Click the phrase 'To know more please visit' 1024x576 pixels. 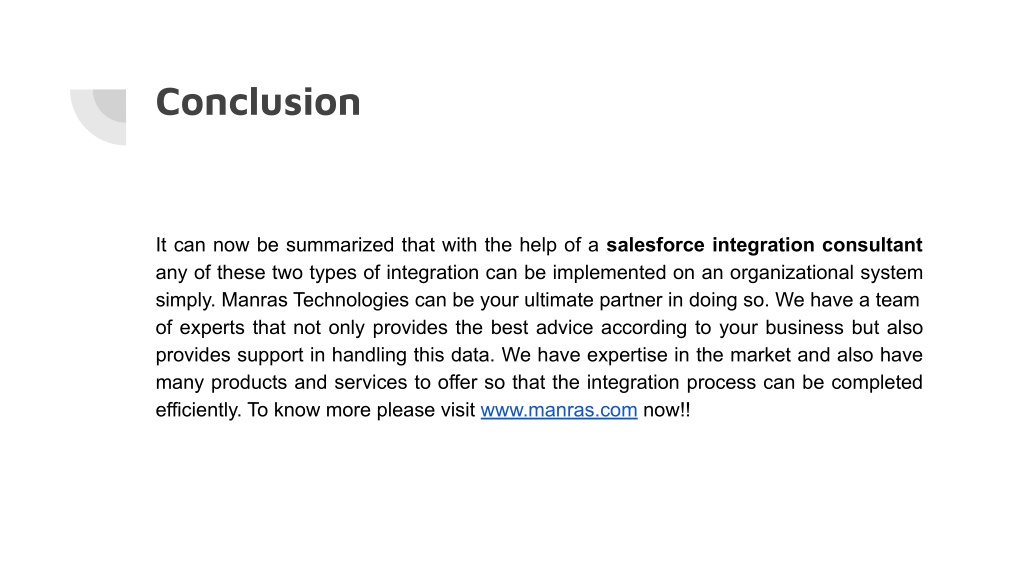(361, 410)
